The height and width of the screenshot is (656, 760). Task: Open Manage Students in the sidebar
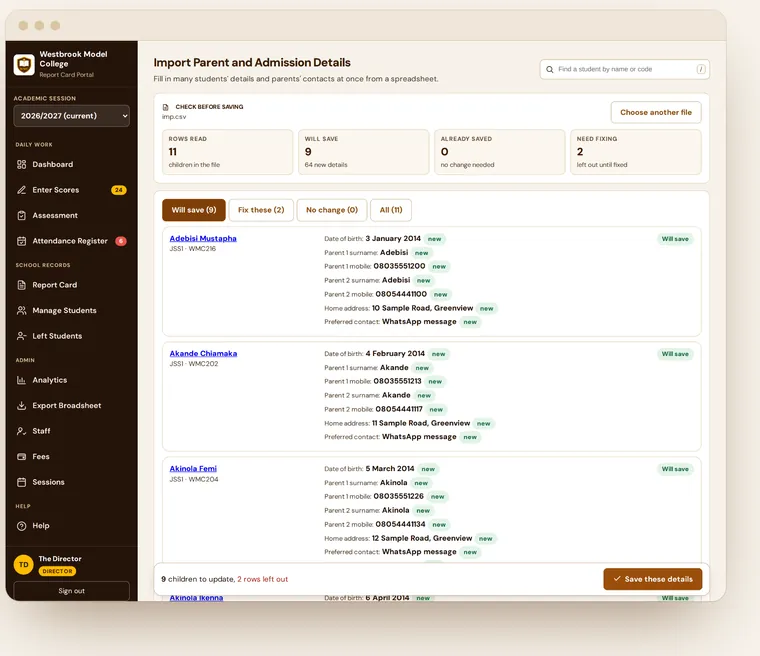pyautogui.click(x=72, y=310)
